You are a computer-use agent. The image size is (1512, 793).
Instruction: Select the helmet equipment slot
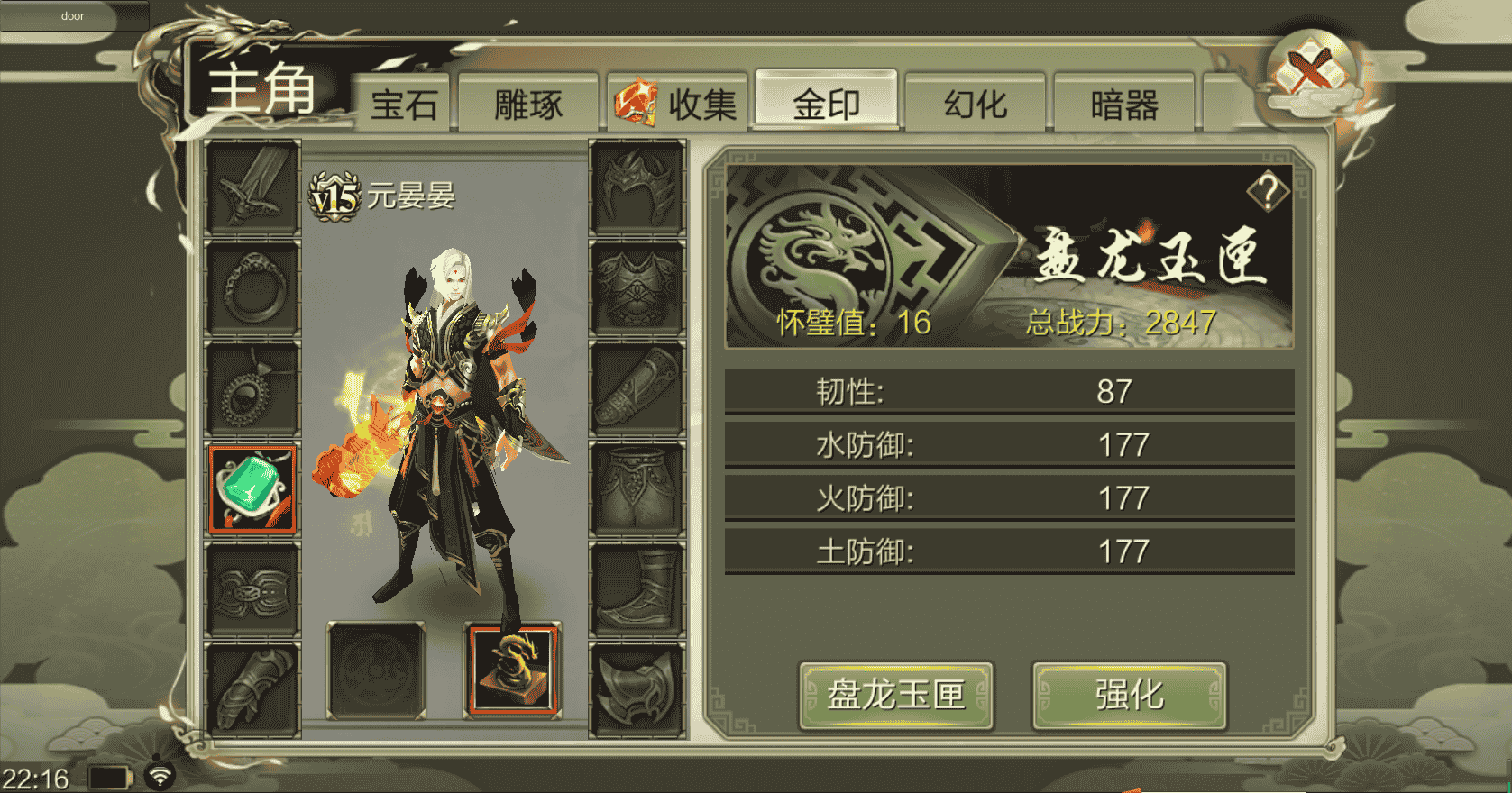coord(637,188)
